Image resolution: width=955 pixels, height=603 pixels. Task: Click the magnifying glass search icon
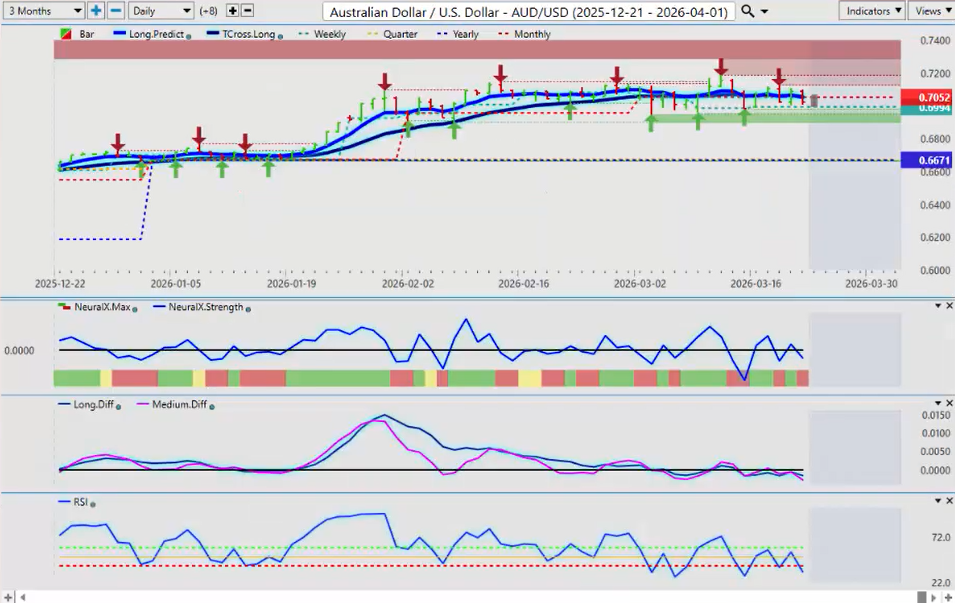pos(748,11)
